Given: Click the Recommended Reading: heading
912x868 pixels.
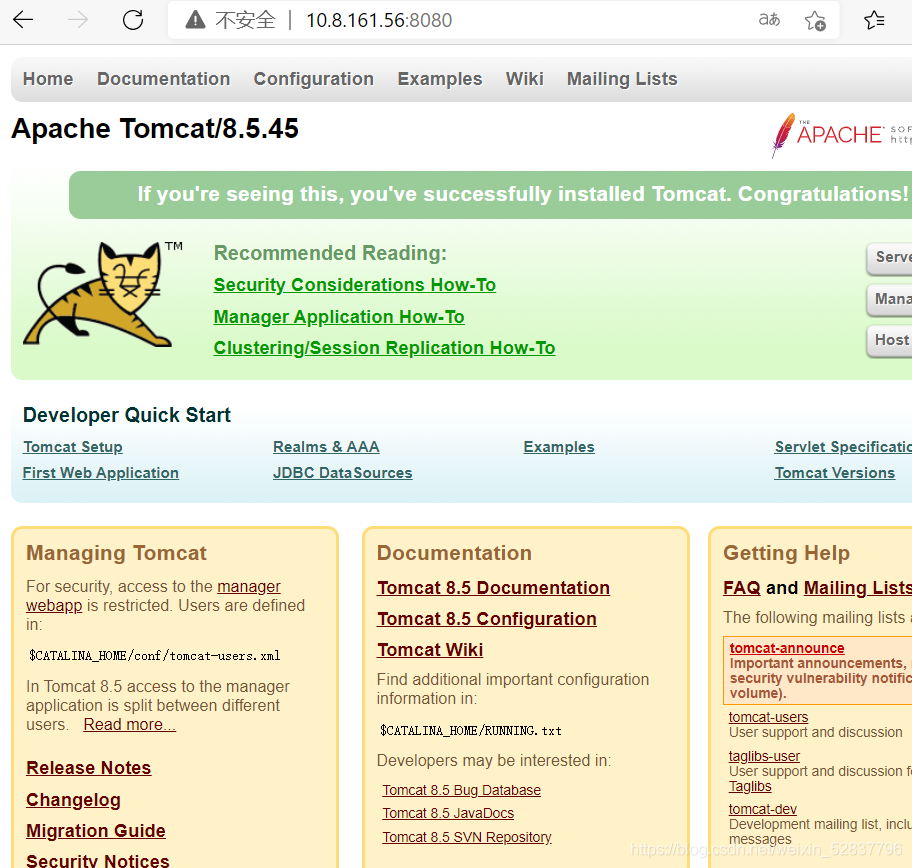Looking at the screenshot, I should (330, 253).
